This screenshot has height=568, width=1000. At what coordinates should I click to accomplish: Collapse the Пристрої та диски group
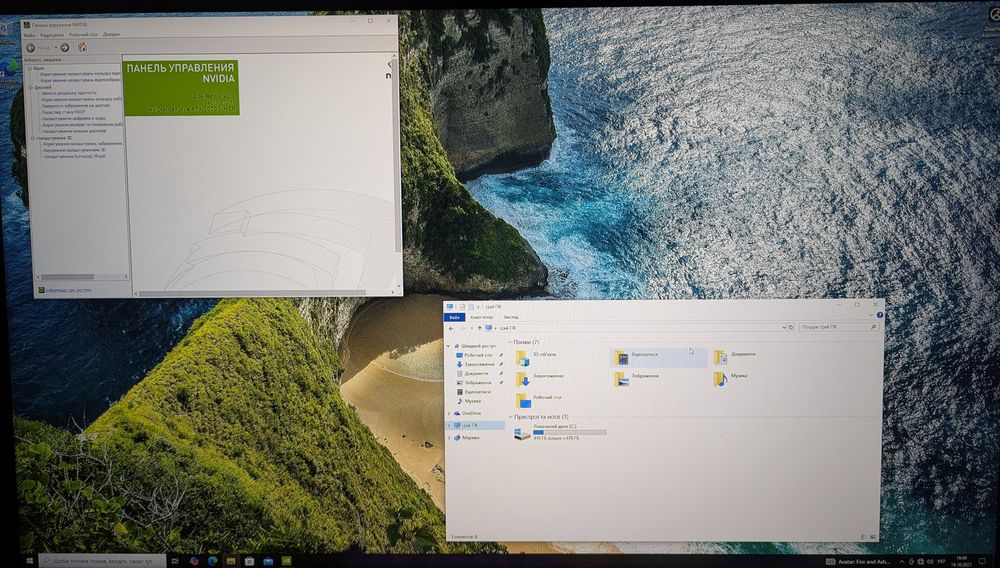tap(510, 417)
